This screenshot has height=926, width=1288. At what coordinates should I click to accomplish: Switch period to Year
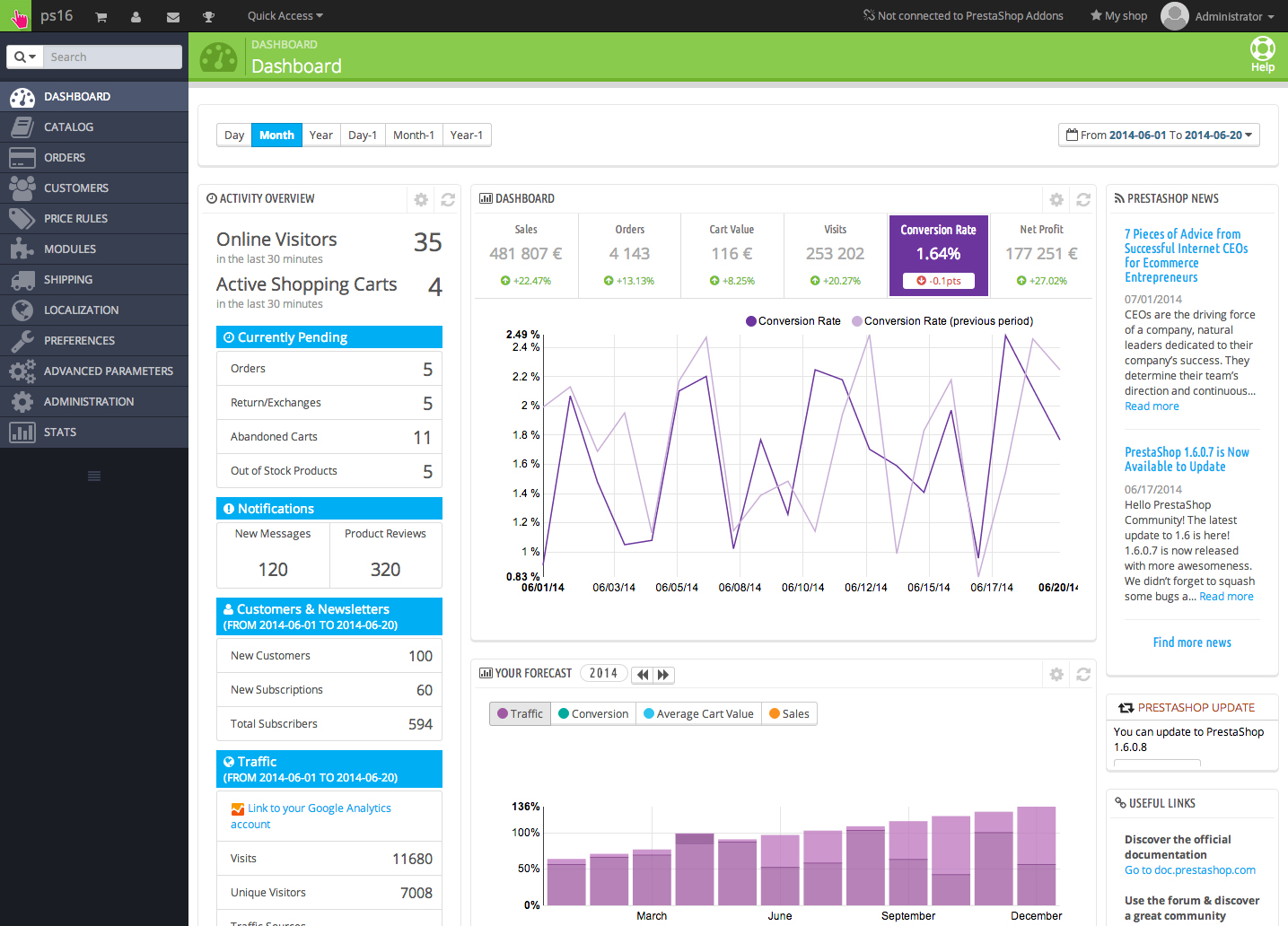[x=321, y=135]
